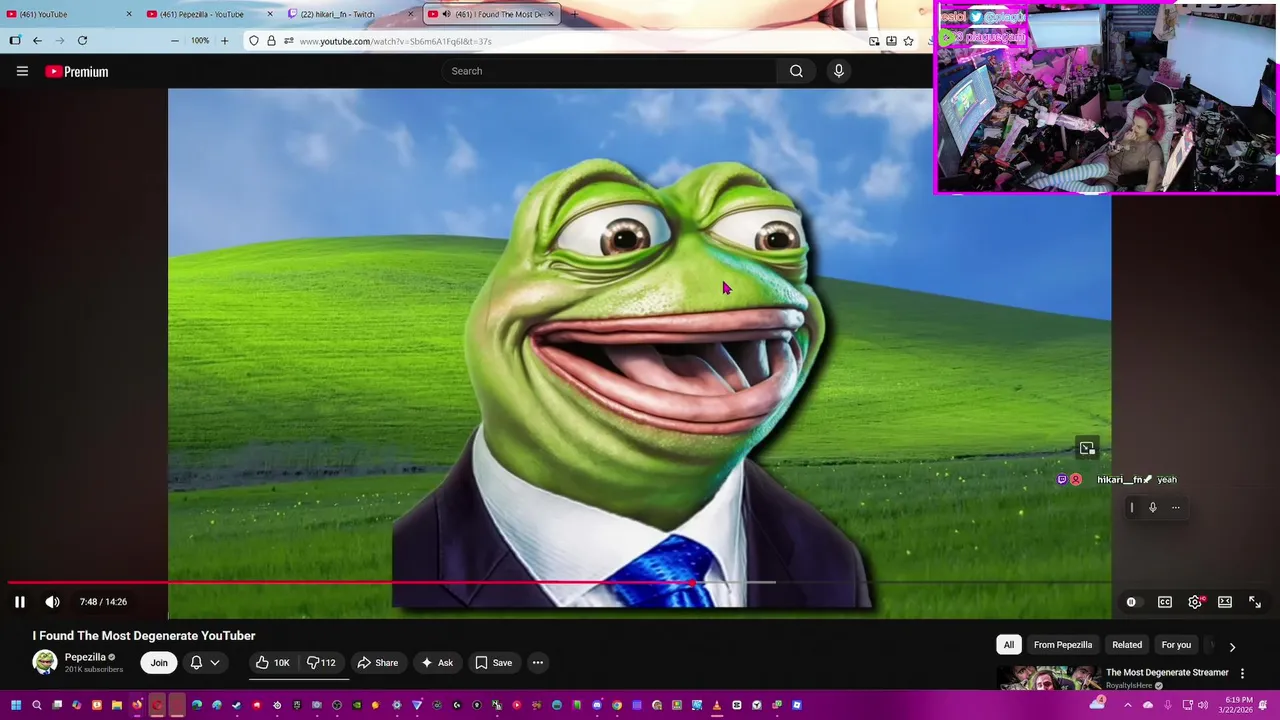This screenshot has height=720, width=1280.
Task: Bookmark this page star icon
Action: click(908, 41)
